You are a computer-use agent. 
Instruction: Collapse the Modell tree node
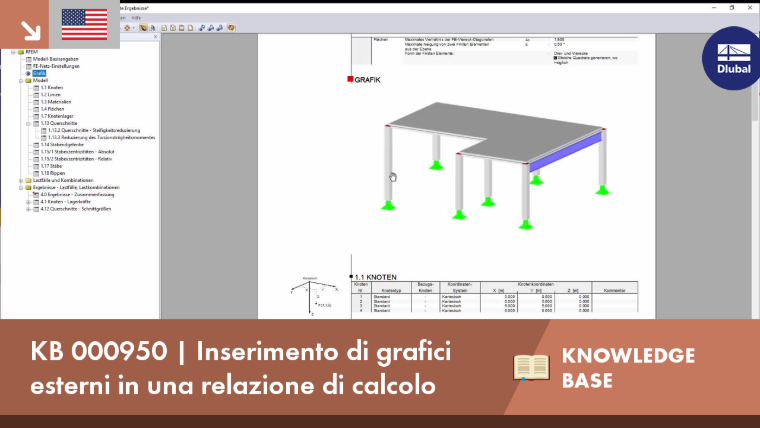coord(21,80)
